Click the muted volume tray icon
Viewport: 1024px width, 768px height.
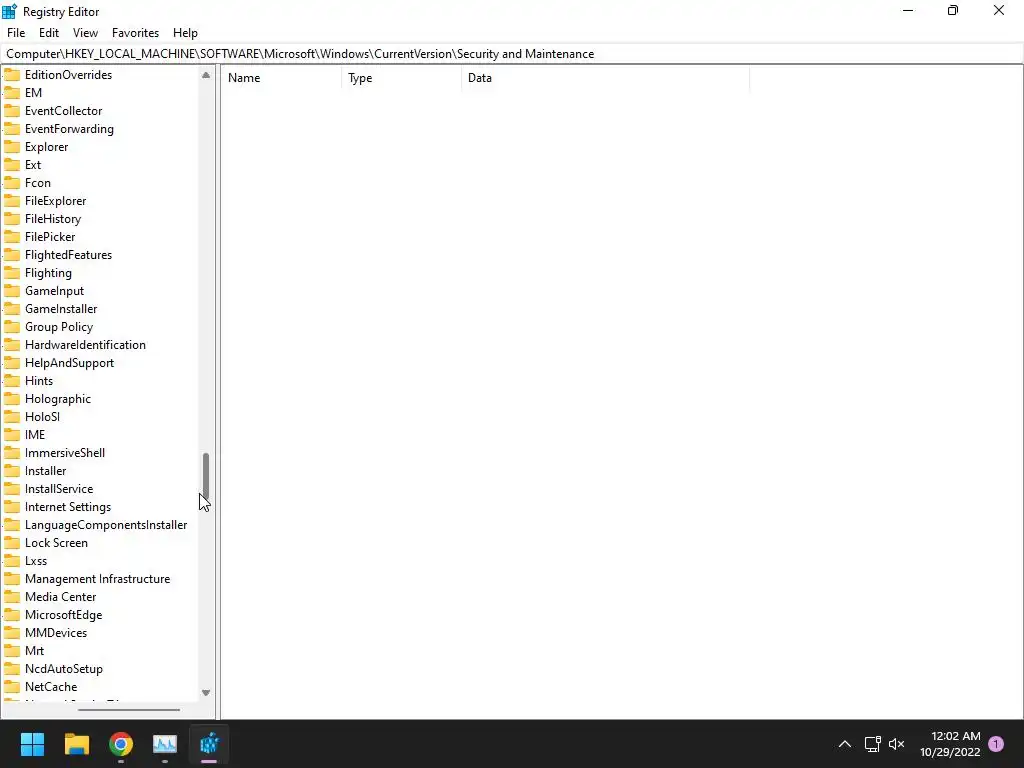[897, 744]
